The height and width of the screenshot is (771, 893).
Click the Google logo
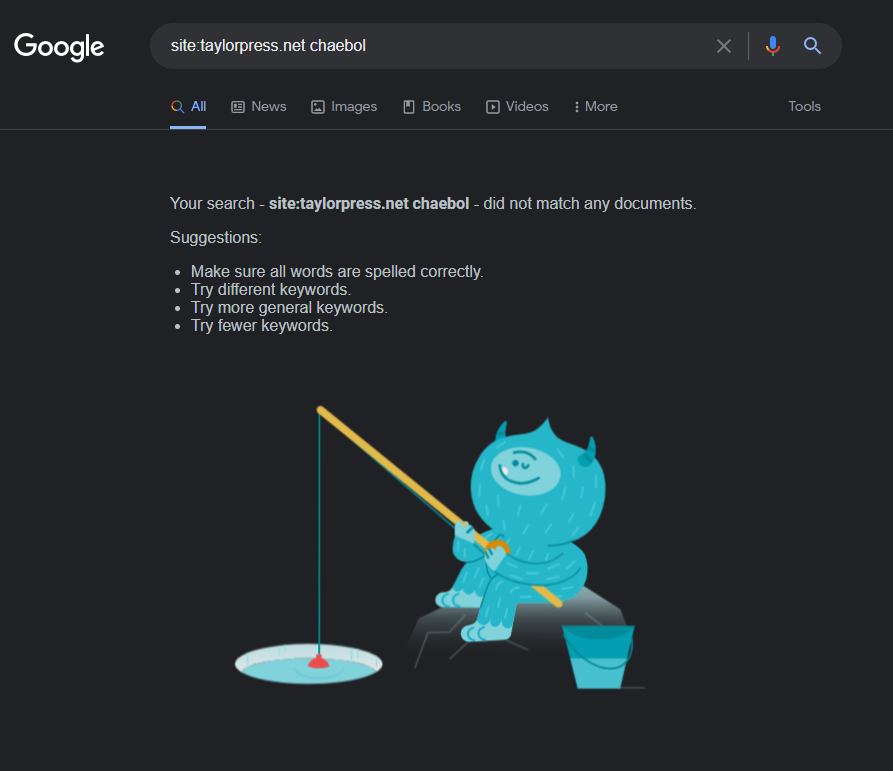[x=59, y=47]
